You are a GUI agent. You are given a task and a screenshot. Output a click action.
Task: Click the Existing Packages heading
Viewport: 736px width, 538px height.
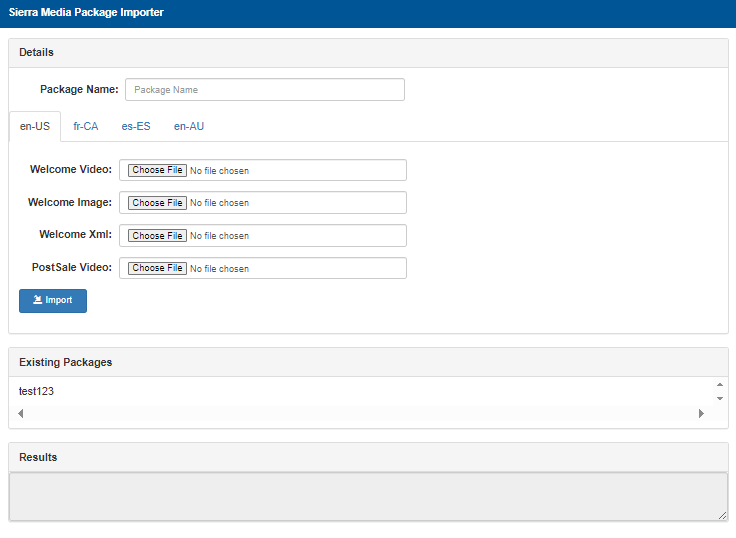pos(66,362)
